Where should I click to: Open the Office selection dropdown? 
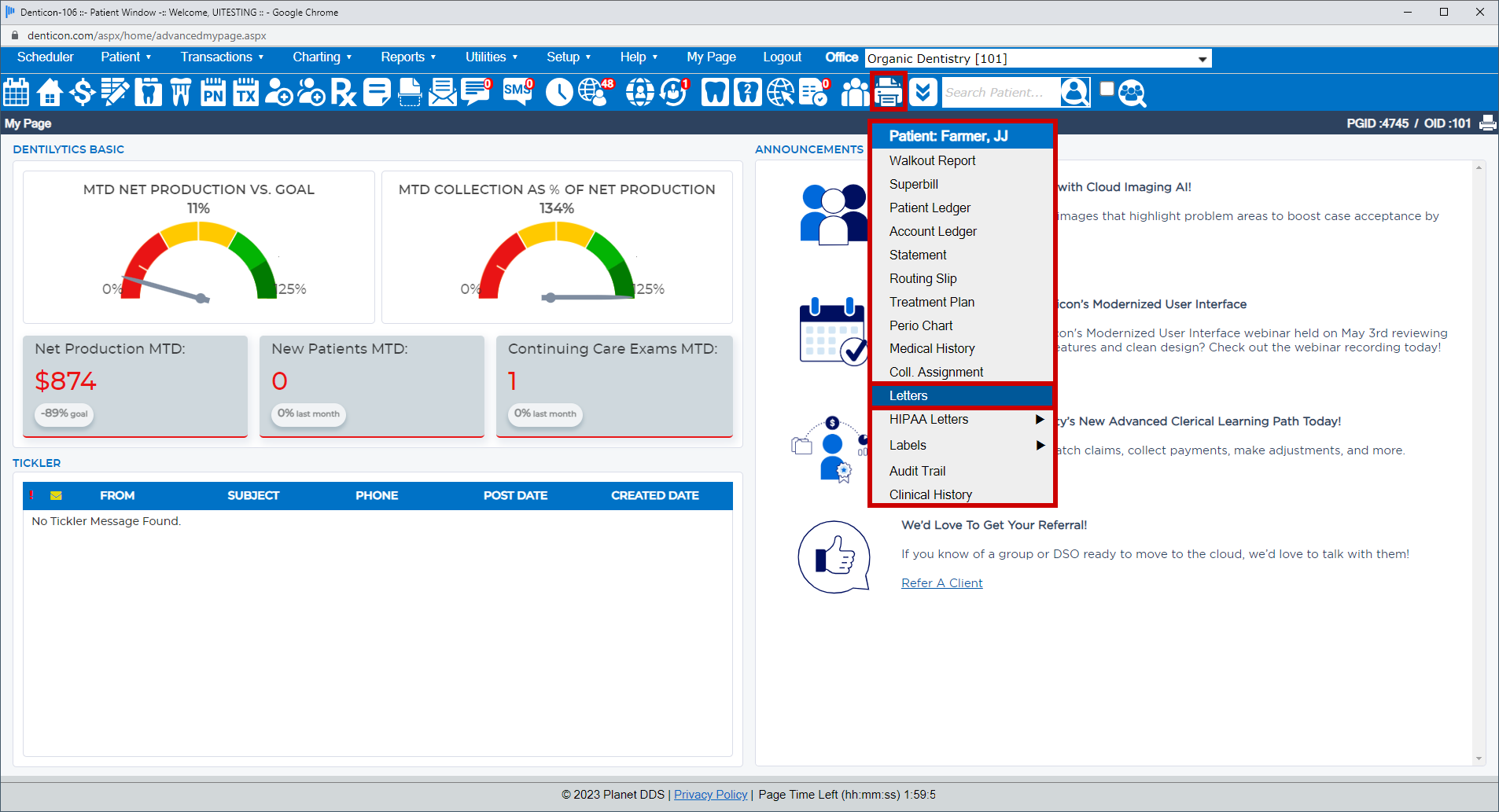coord(1038,59)
